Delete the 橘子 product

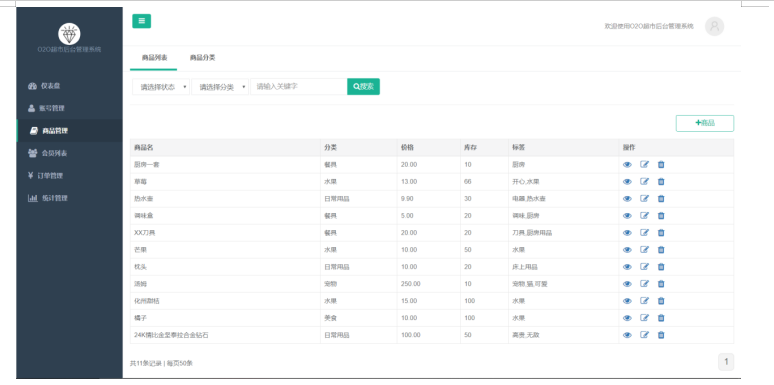click(661, 317)
